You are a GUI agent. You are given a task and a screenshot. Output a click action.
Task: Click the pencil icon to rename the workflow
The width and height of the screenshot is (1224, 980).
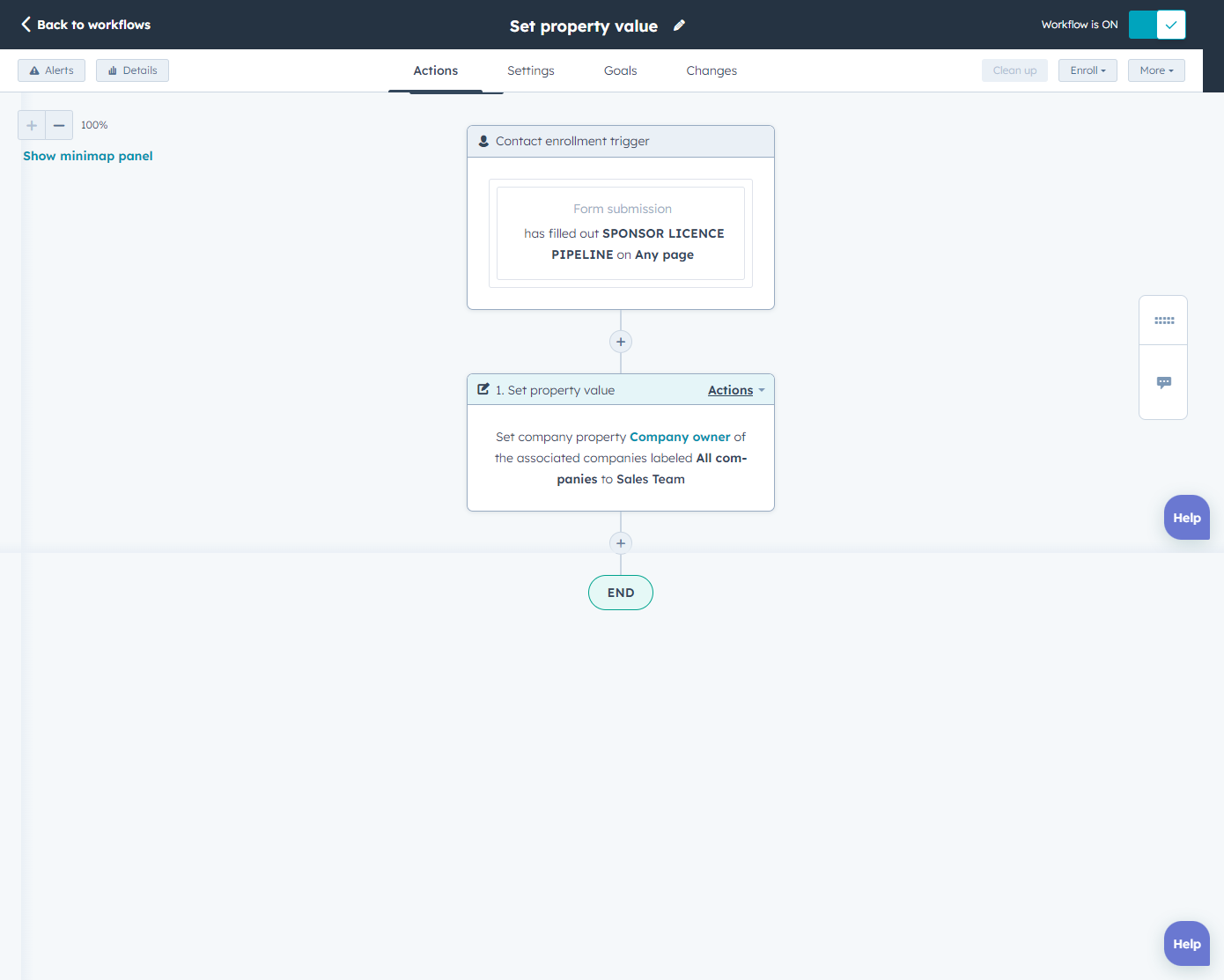point(679,26)
